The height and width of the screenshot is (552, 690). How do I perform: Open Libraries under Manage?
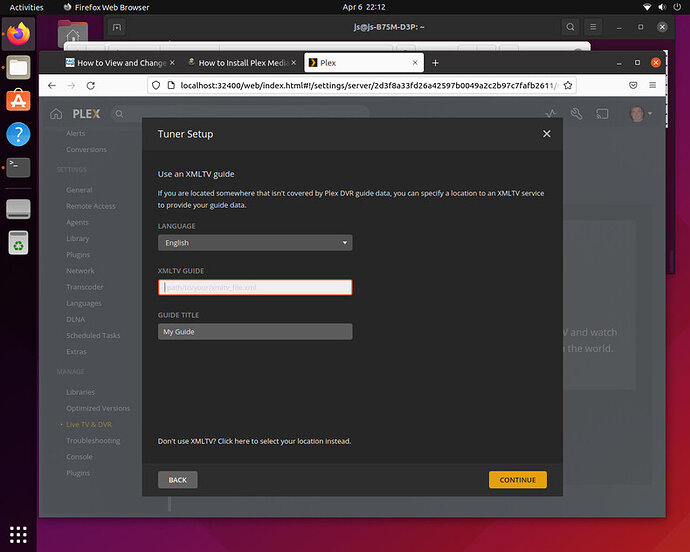pyautogui.click(x=81, y=392)
